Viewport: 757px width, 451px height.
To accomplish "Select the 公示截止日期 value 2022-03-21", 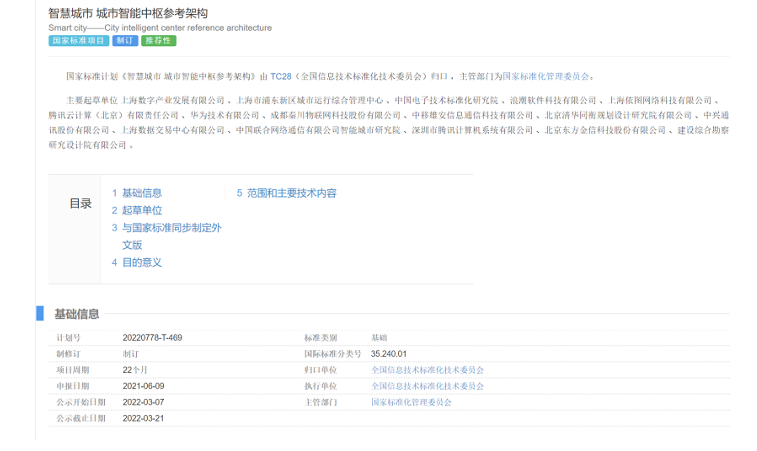I will click(143, 418).
